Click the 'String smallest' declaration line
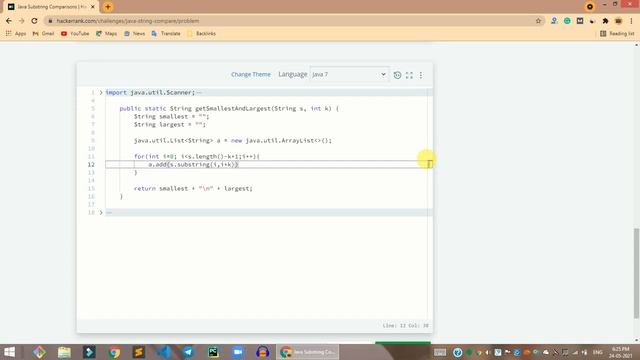 [171, 117]
